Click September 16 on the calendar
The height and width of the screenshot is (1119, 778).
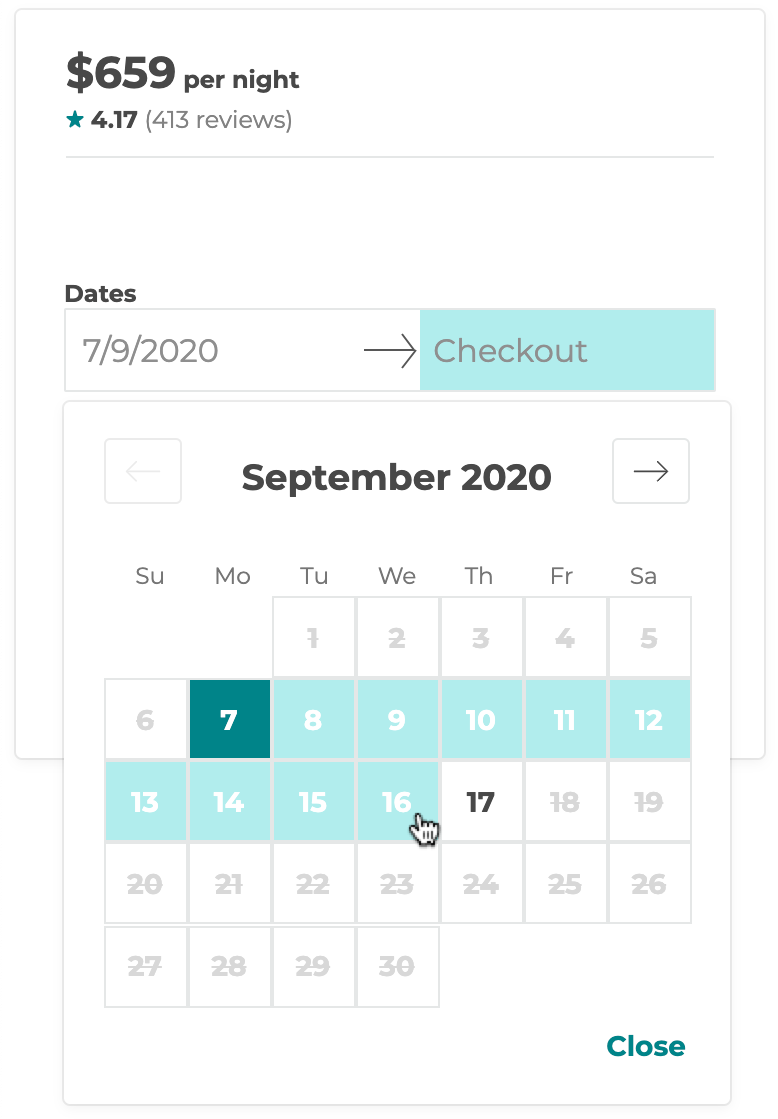(397, 801)
